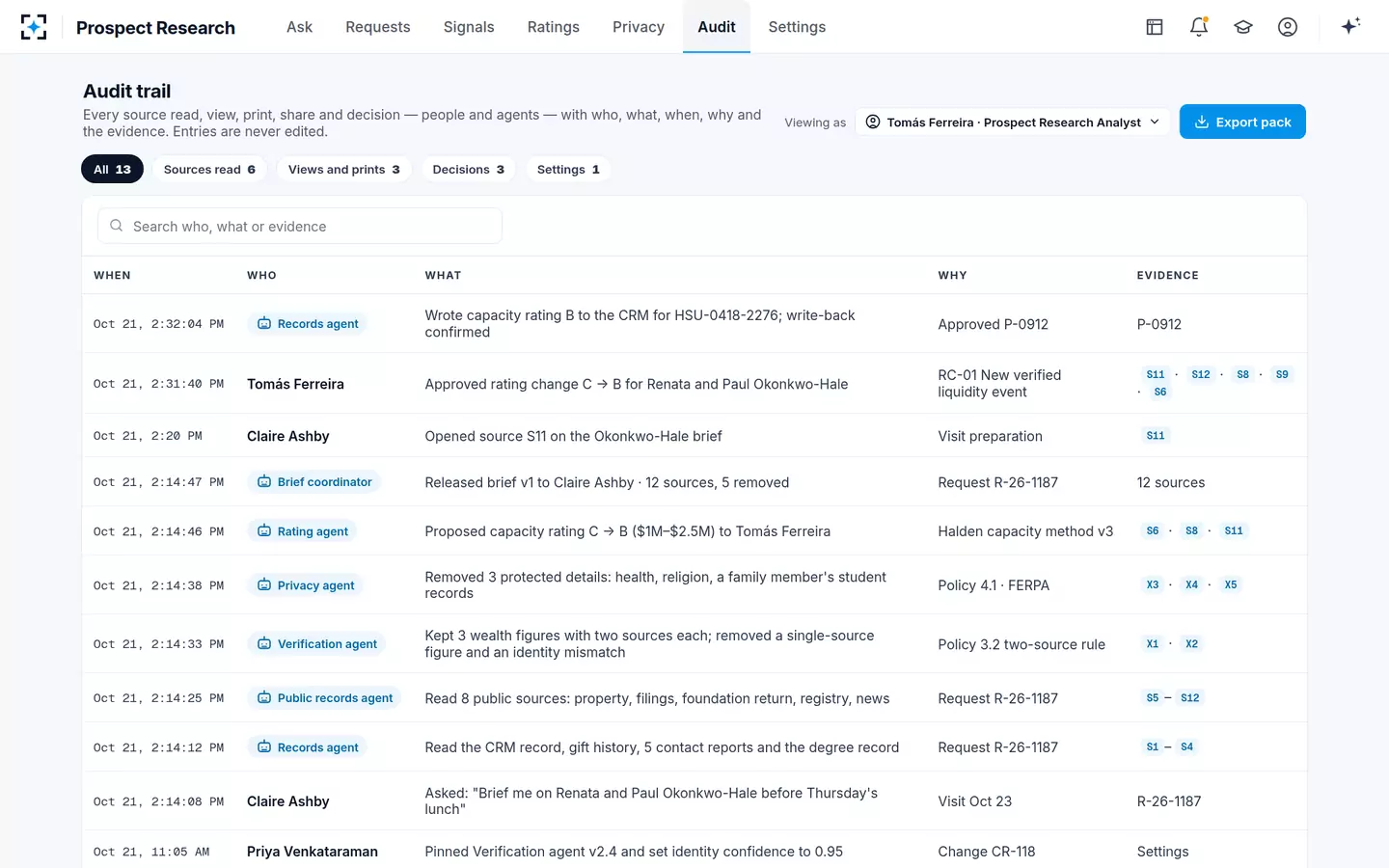Click the Halden capacity method v3 text
Viewport: 1389px width, 868px height.
[x=1025, y=531]
